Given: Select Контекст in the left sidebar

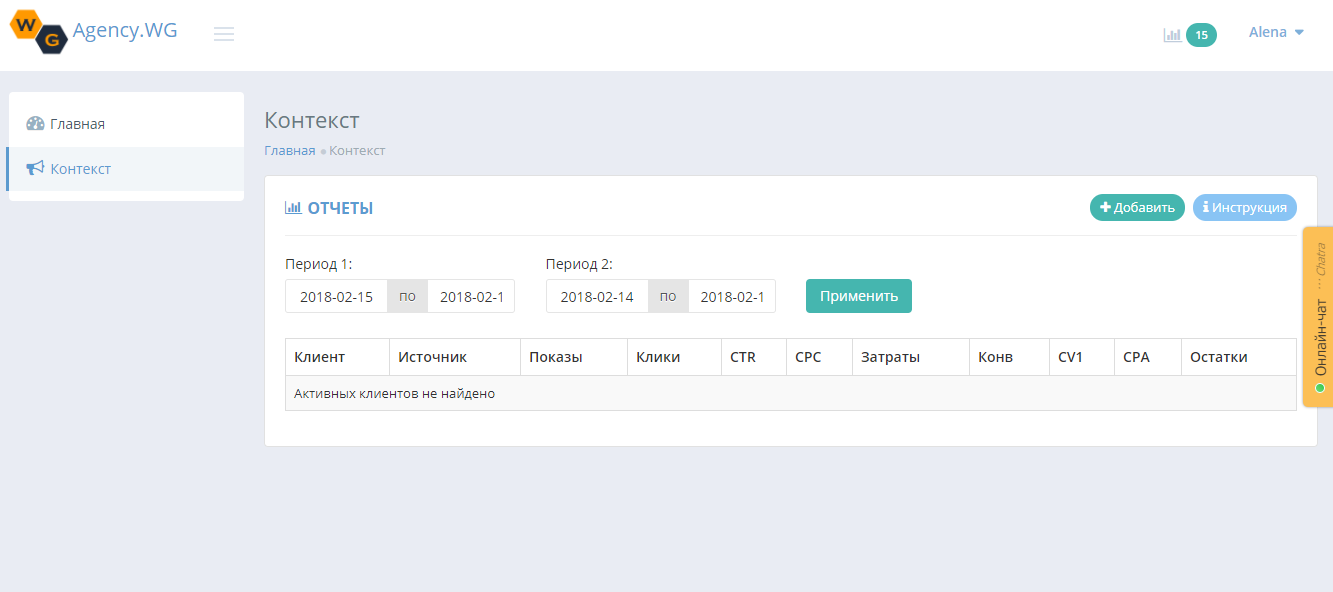Looking at the screenshot, I should click(x=80, y=168).
